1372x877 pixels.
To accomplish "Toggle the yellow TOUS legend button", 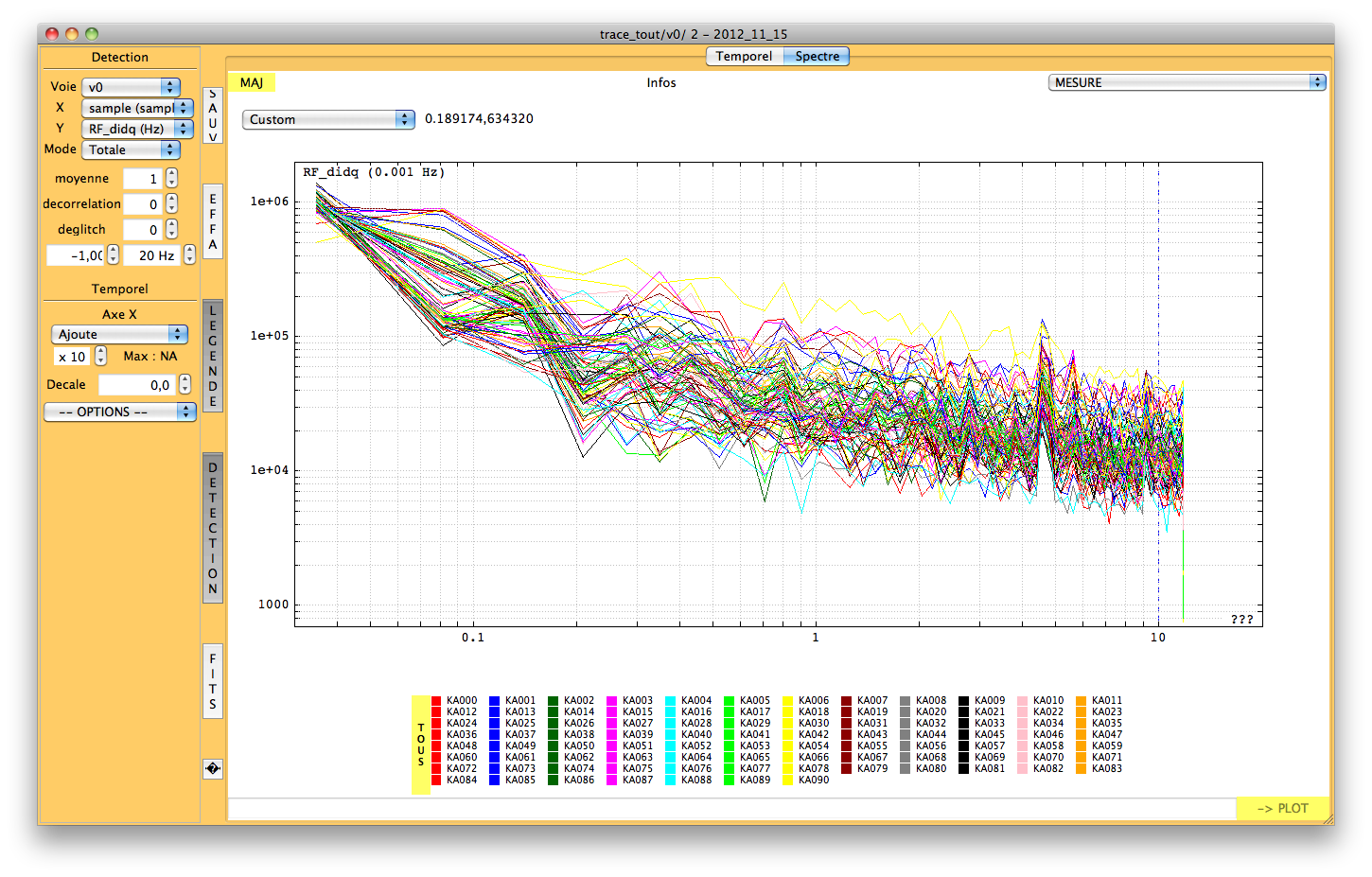I will pyautogui.click(x=421, y=745).
